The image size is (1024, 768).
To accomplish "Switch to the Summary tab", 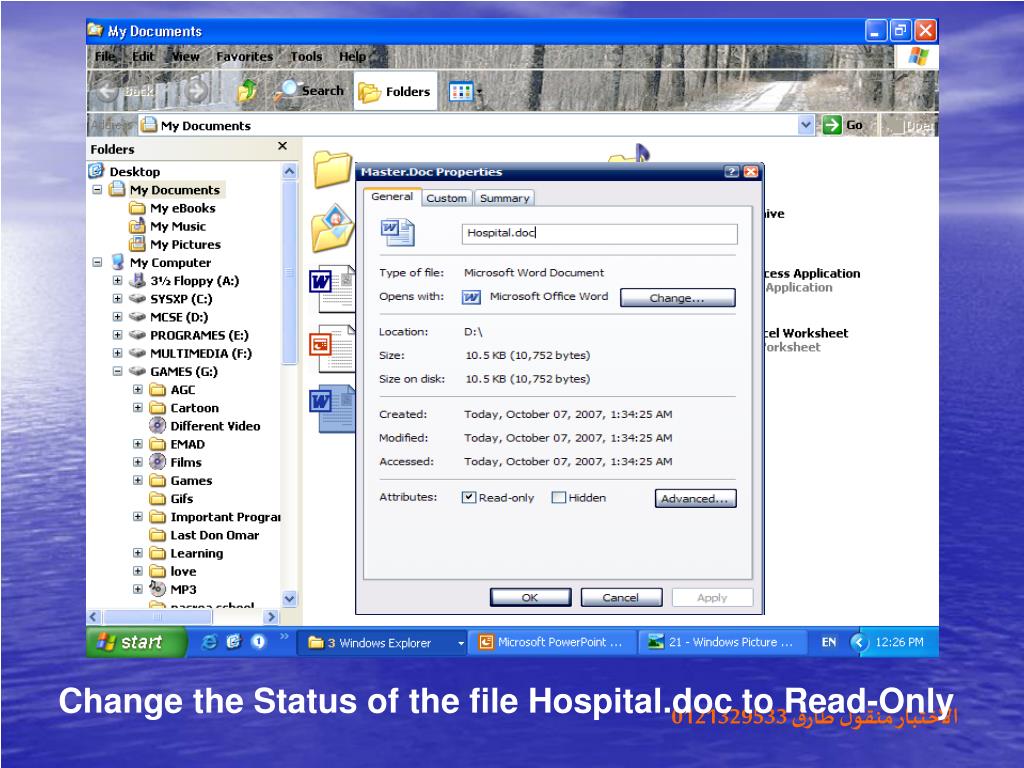I will [x=504, y=198].
